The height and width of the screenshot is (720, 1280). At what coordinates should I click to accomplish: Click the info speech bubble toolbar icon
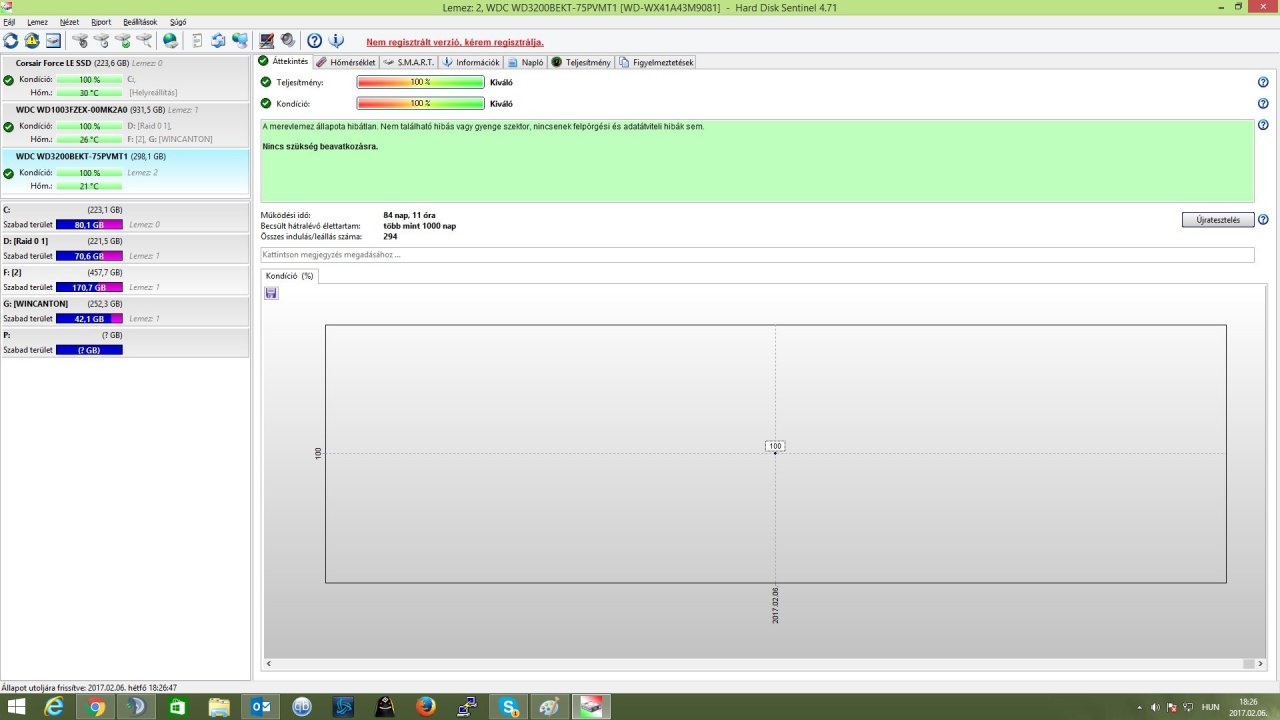tap(337, 41)
